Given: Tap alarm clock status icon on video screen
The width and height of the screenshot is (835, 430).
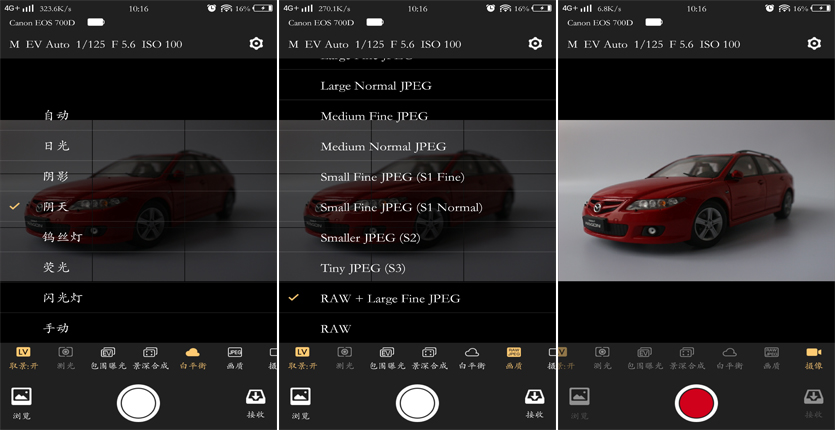Looking at the screenshot, I should point(769,8).
